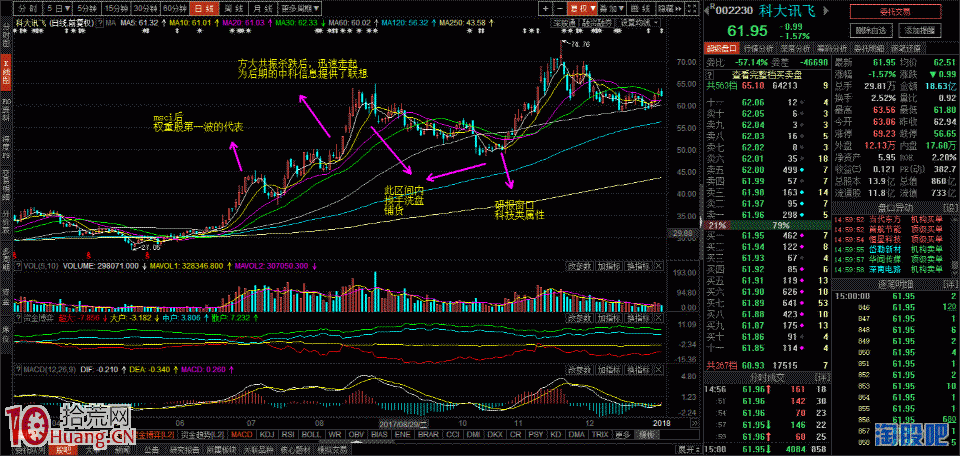
Task: Select the KD indicator tab
Action: 557,434
